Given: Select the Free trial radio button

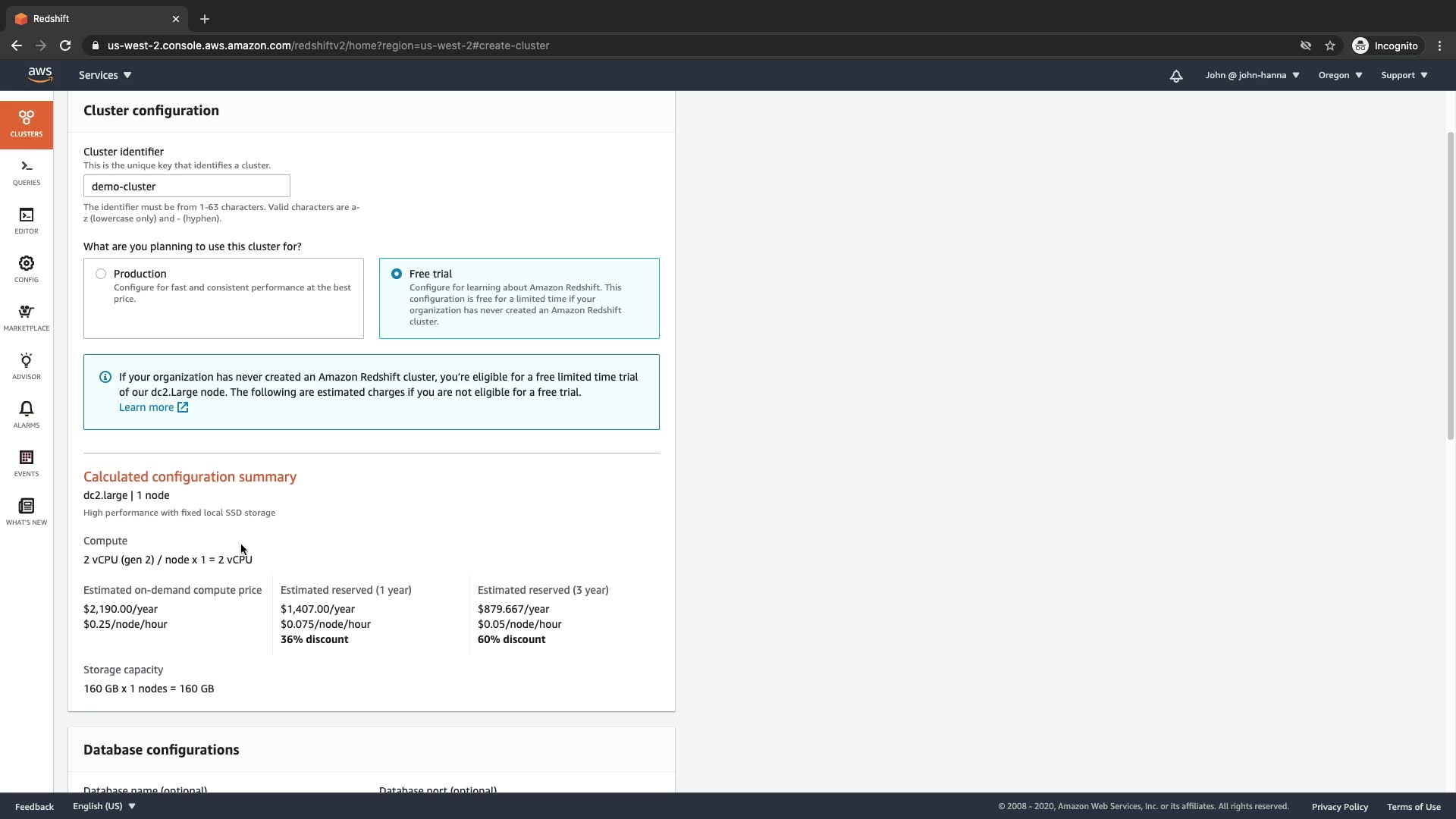Looking at the screenshot, I should [397, 274].
